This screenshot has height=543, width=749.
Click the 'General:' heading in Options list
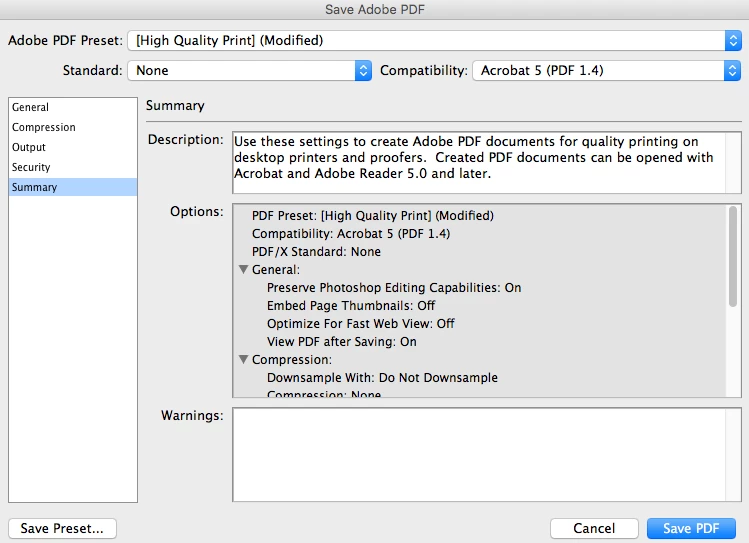(276, 270)
